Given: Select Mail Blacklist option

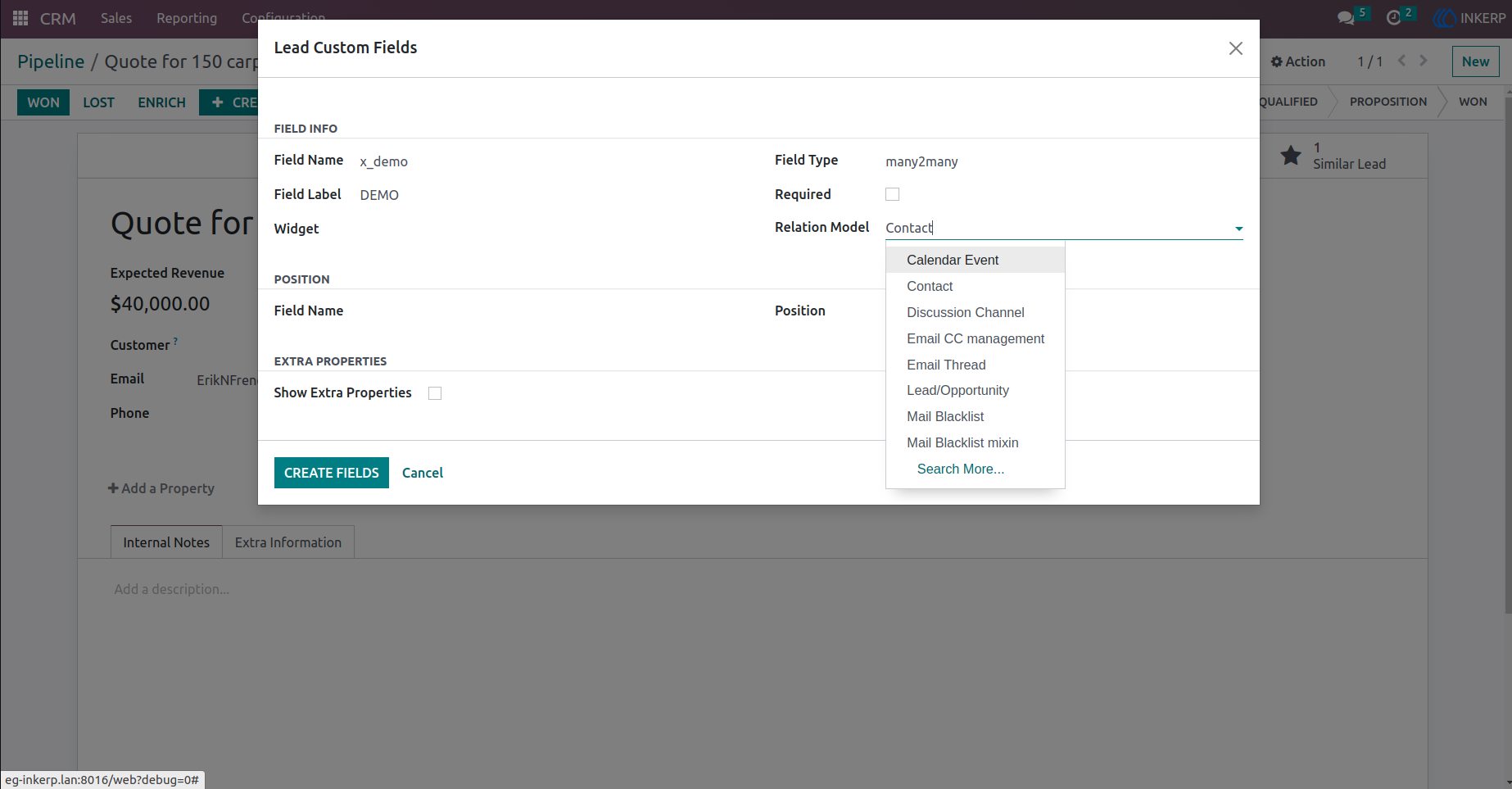Looking at the screenshot, I should click(976, 416).
